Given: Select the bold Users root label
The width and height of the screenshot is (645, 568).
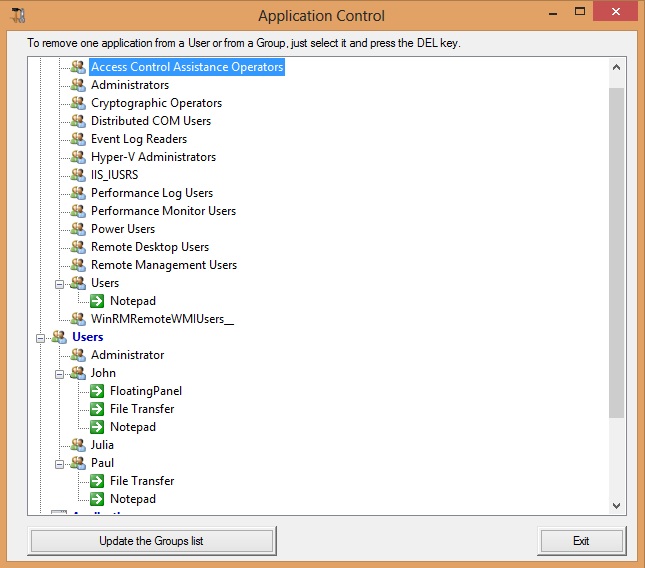Looking at the screenshot, I should pos(88,337).
